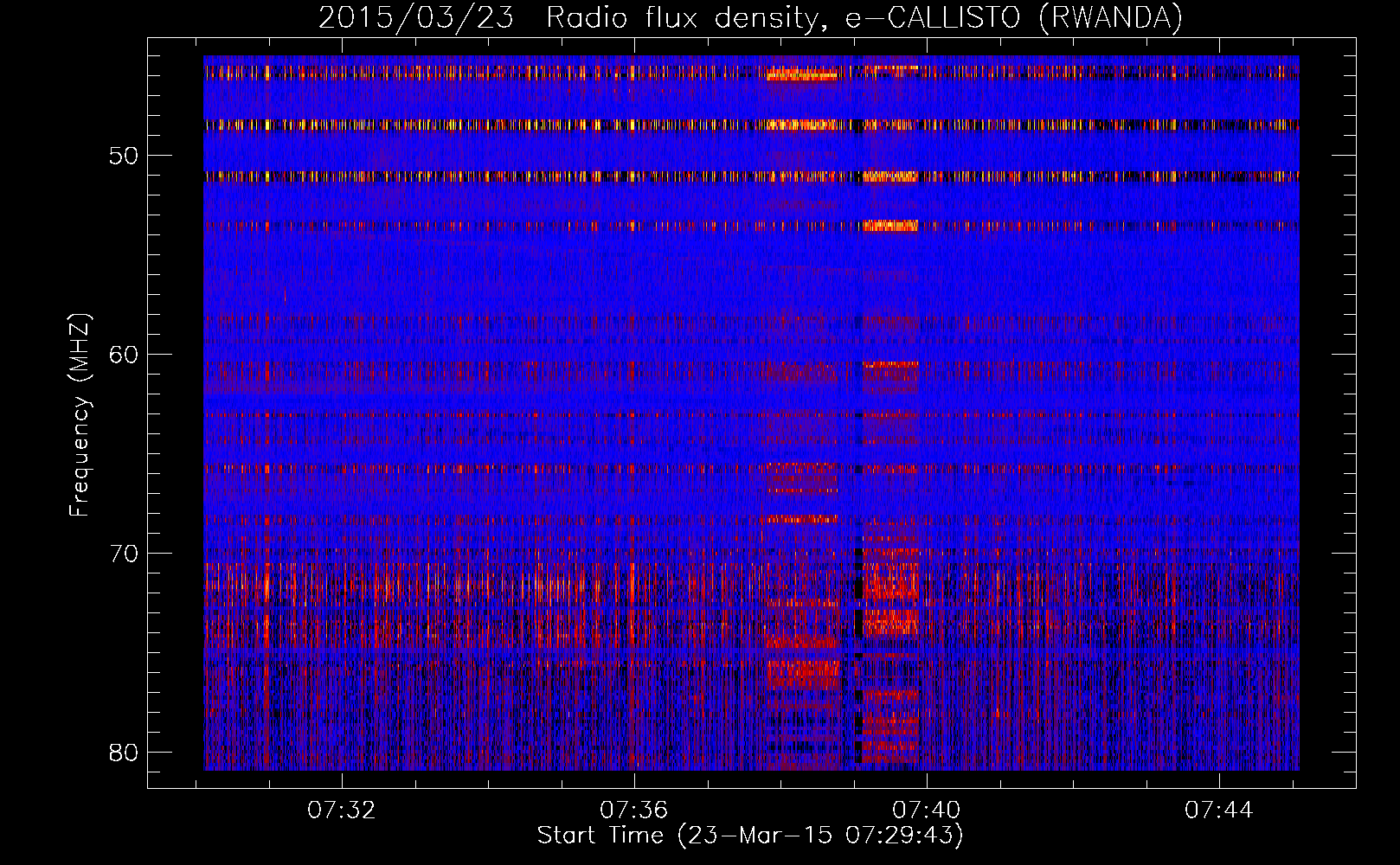
Task: Click the 07:36 time tick label
Action: click(634, 811)
